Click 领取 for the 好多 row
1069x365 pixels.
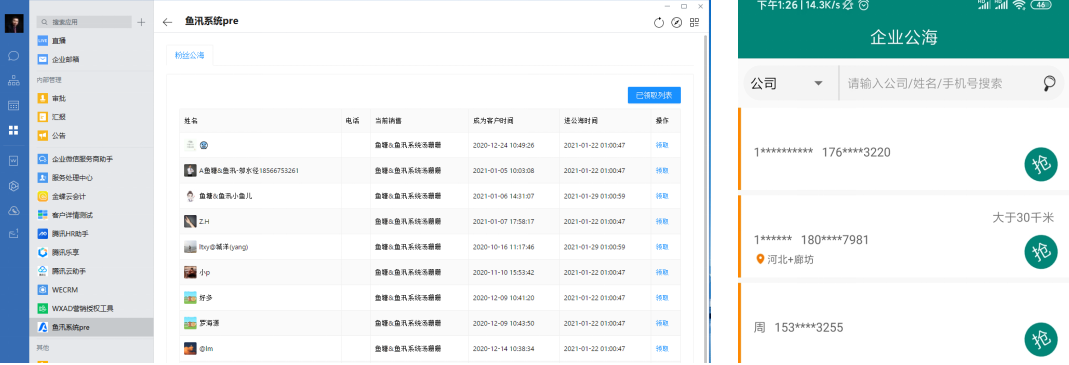point(661,297)
